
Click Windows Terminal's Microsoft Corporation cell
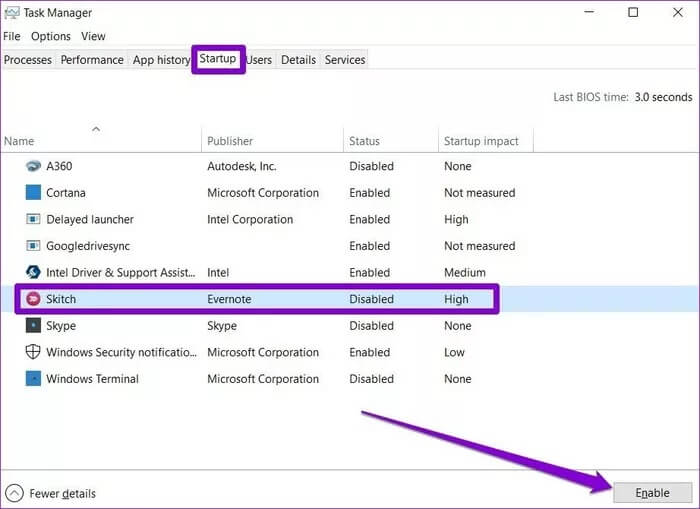pos(263,379)
